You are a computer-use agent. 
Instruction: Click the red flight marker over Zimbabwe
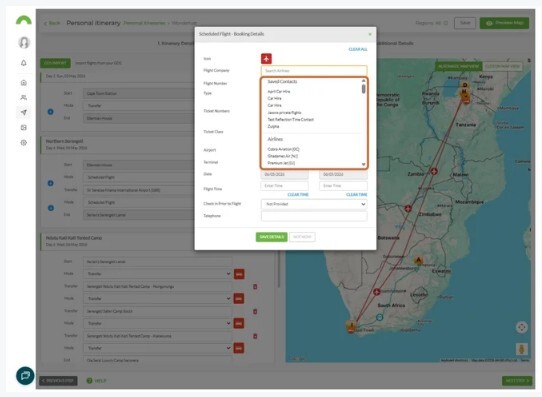pyautogui.click(x=408, y=208)
